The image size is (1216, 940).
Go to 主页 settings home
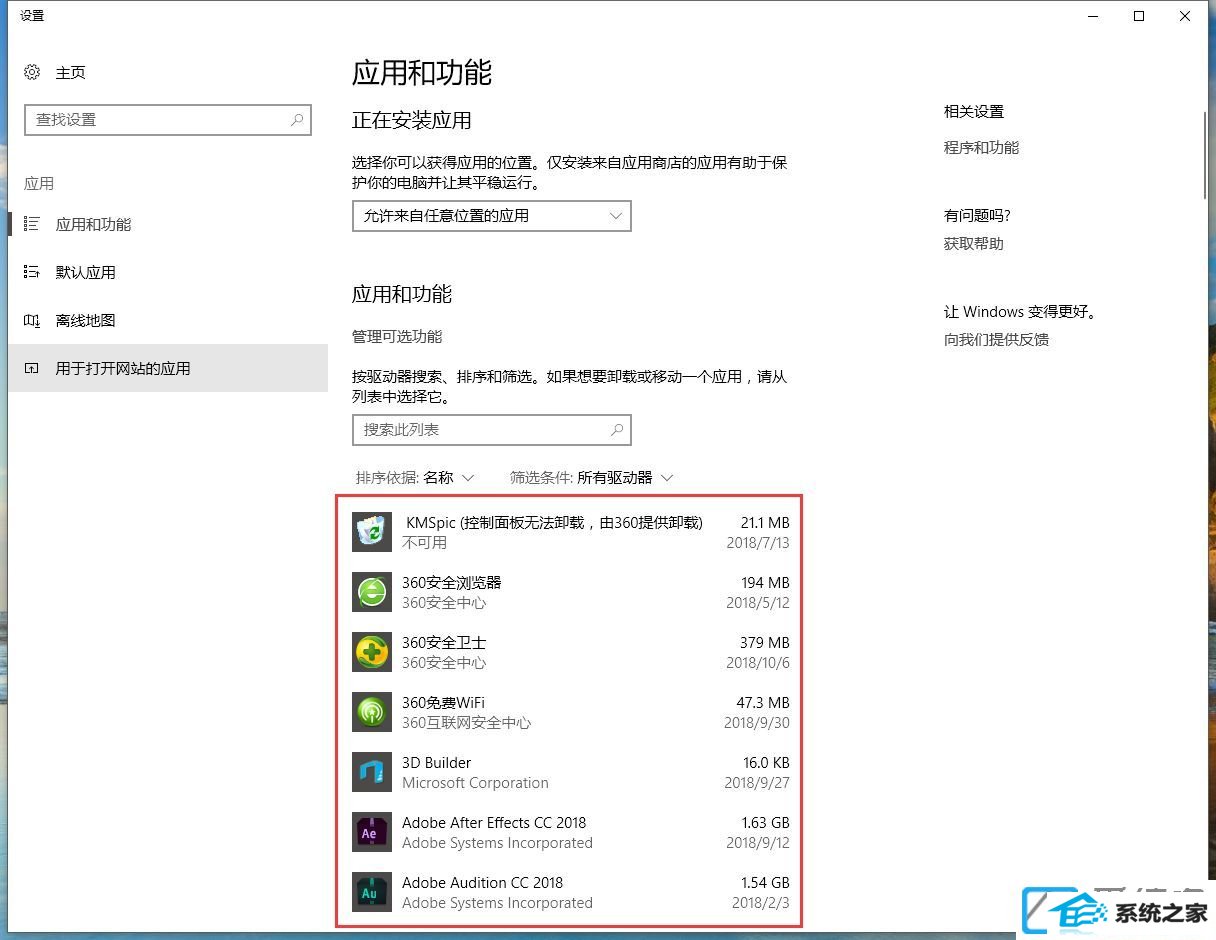pyautogui.click(x=168, y=72)
